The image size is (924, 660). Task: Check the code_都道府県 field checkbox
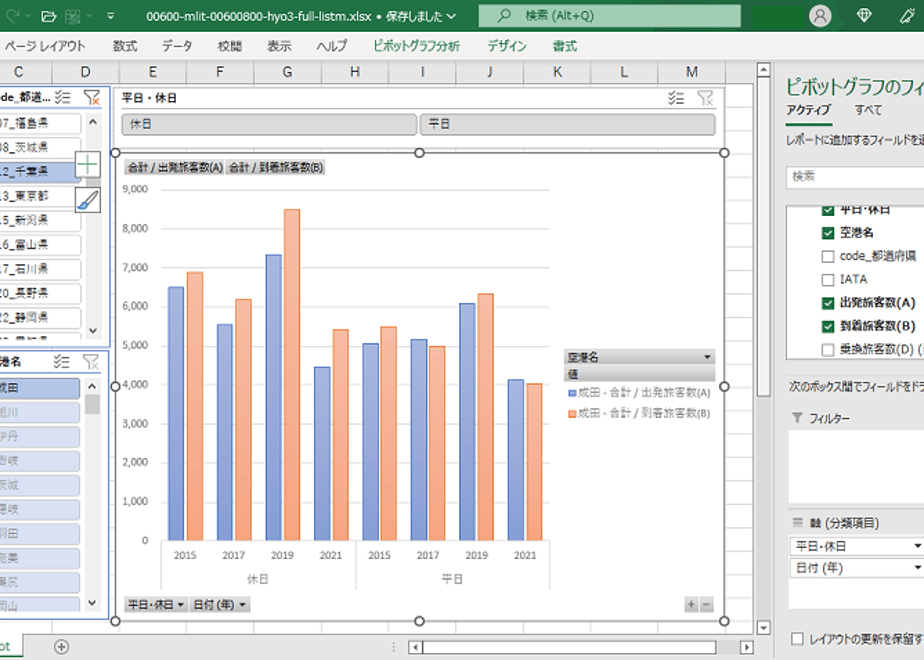point(828,256)
